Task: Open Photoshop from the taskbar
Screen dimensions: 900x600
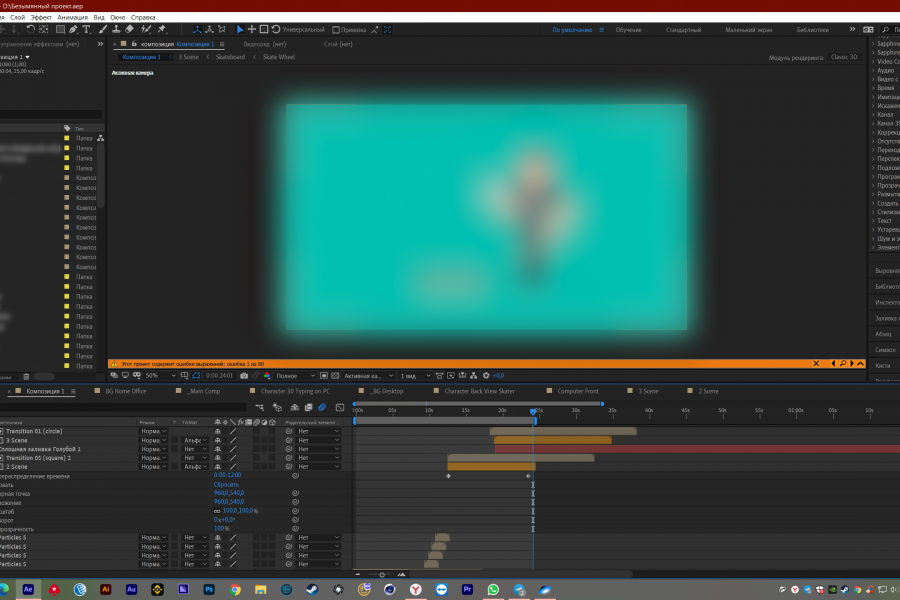Action: click(209, 590)
